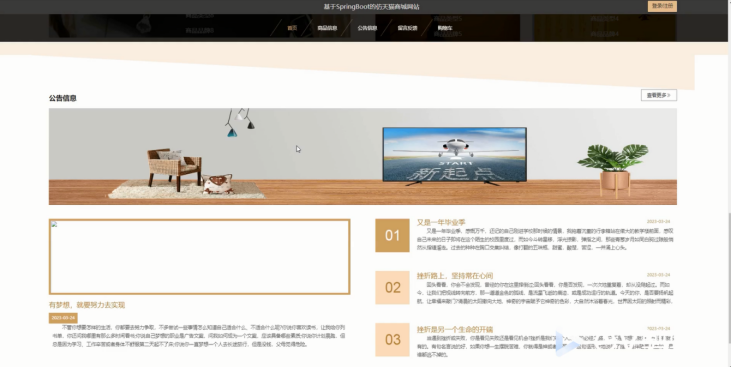
Task: Click the 新起点 announcement banner image
Action: [363, 157]
